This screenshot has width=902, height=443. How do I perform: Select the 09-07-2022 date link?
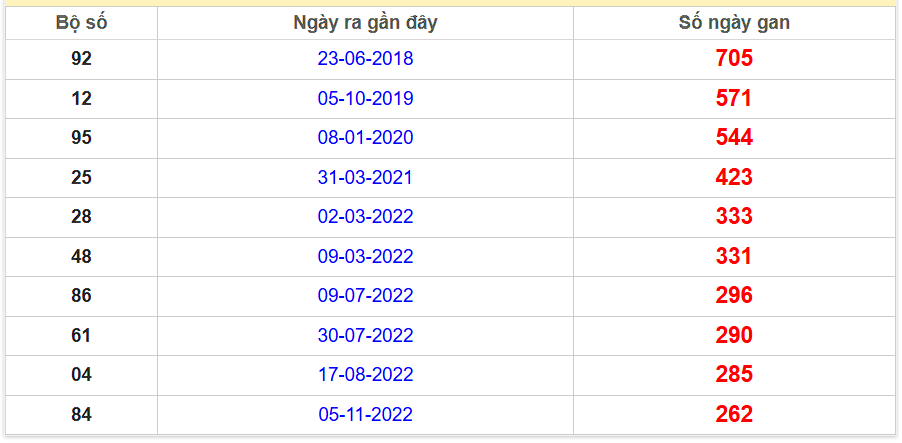tap(365, 296)
